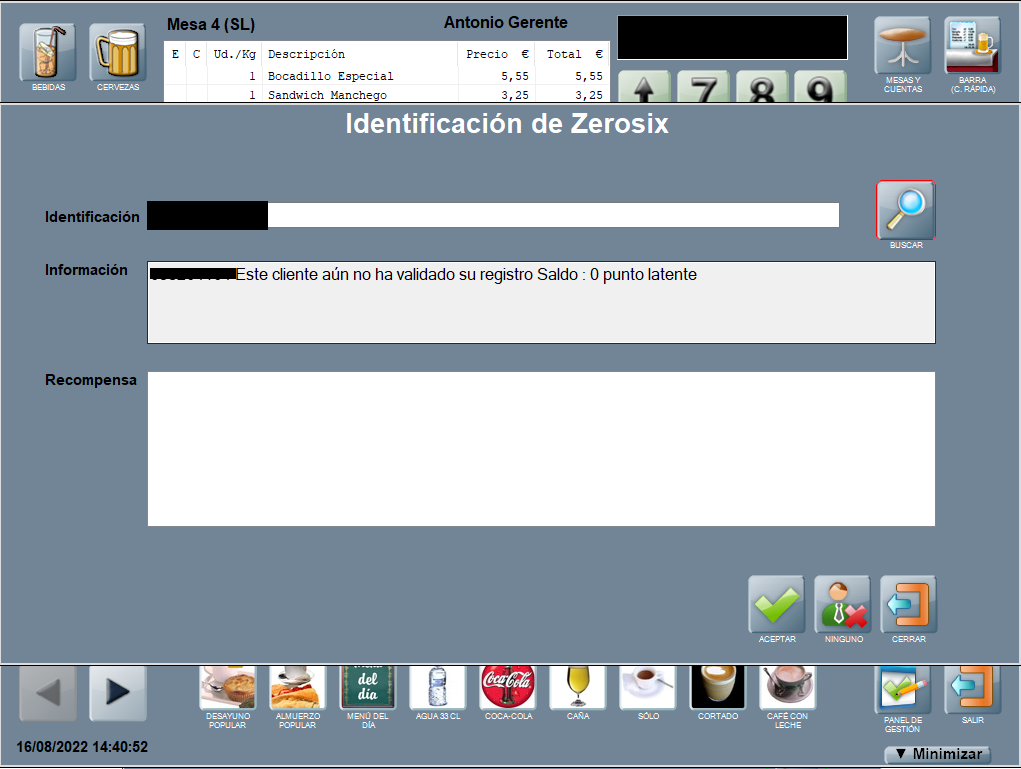Click the Cerrar dialog button
This screenshot has height=769, width=1021.
pyautogui.click(x=908, y=604)
